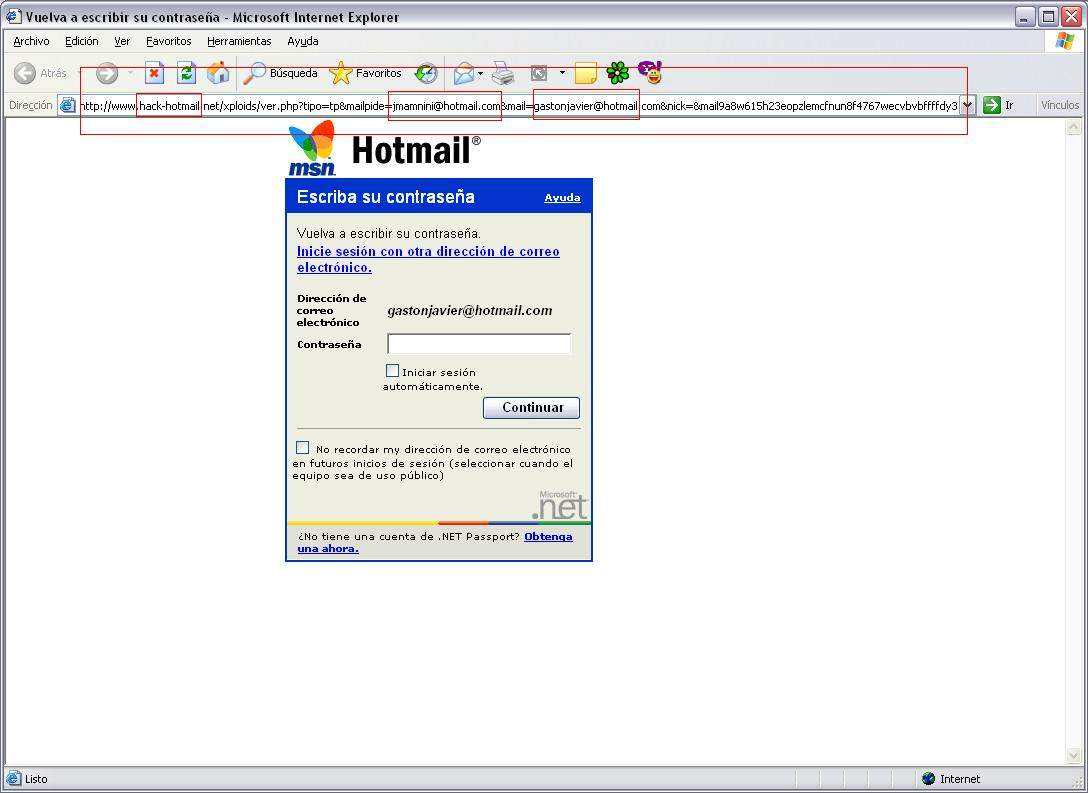The width and height of the screenshot is (1088, 793).
Task: Open the Herramientas menu
Action: point(239,41)
